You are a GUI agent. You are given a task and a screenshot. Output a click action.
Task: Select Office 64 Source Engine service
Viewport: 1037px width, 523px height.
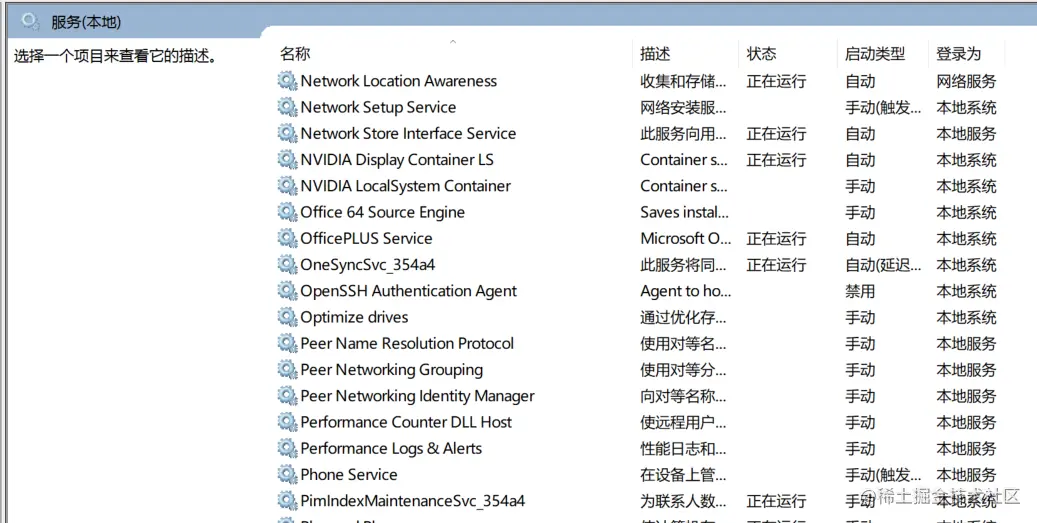[x=382, y=212]
